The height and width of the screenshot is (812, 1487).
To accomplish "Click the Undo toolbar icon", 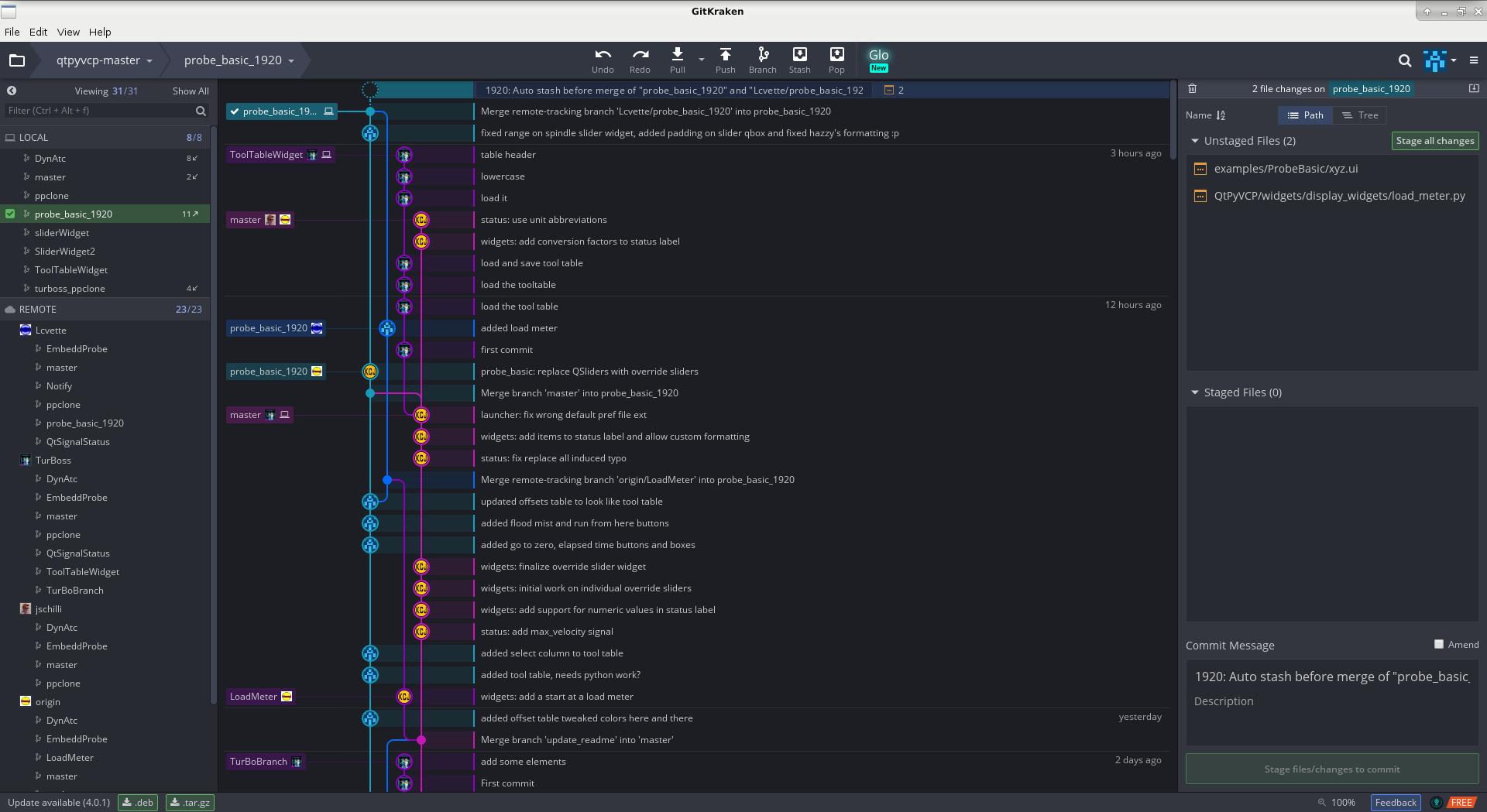I will coord(603,60).
